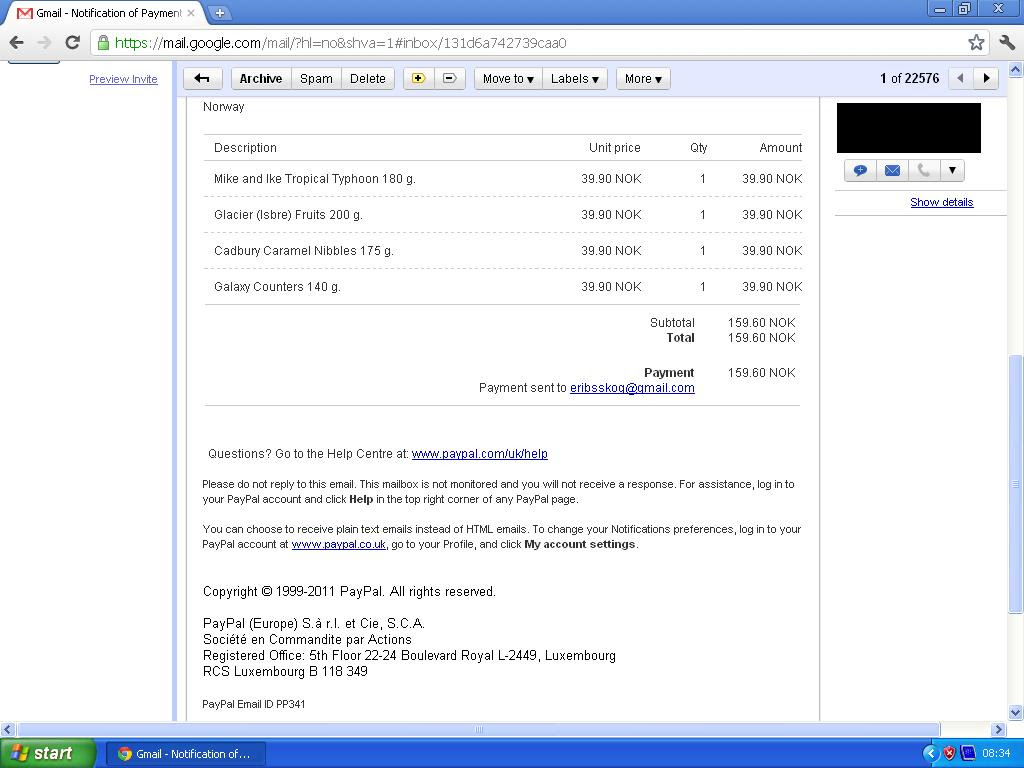
Task: Click the Description column header
Action: pos(245,148)
